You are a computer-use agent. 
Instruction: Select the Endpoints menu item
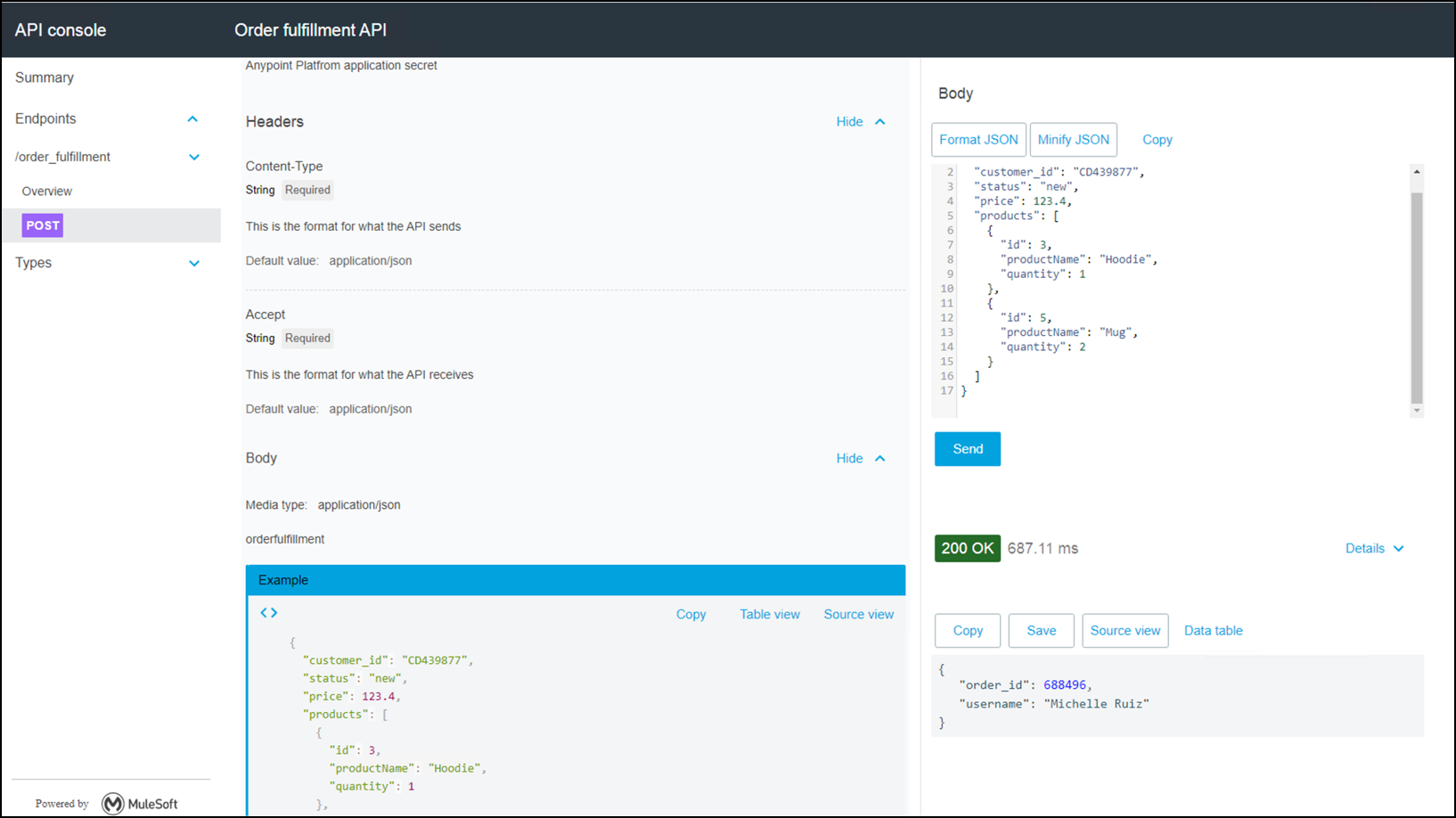point(45,119)
